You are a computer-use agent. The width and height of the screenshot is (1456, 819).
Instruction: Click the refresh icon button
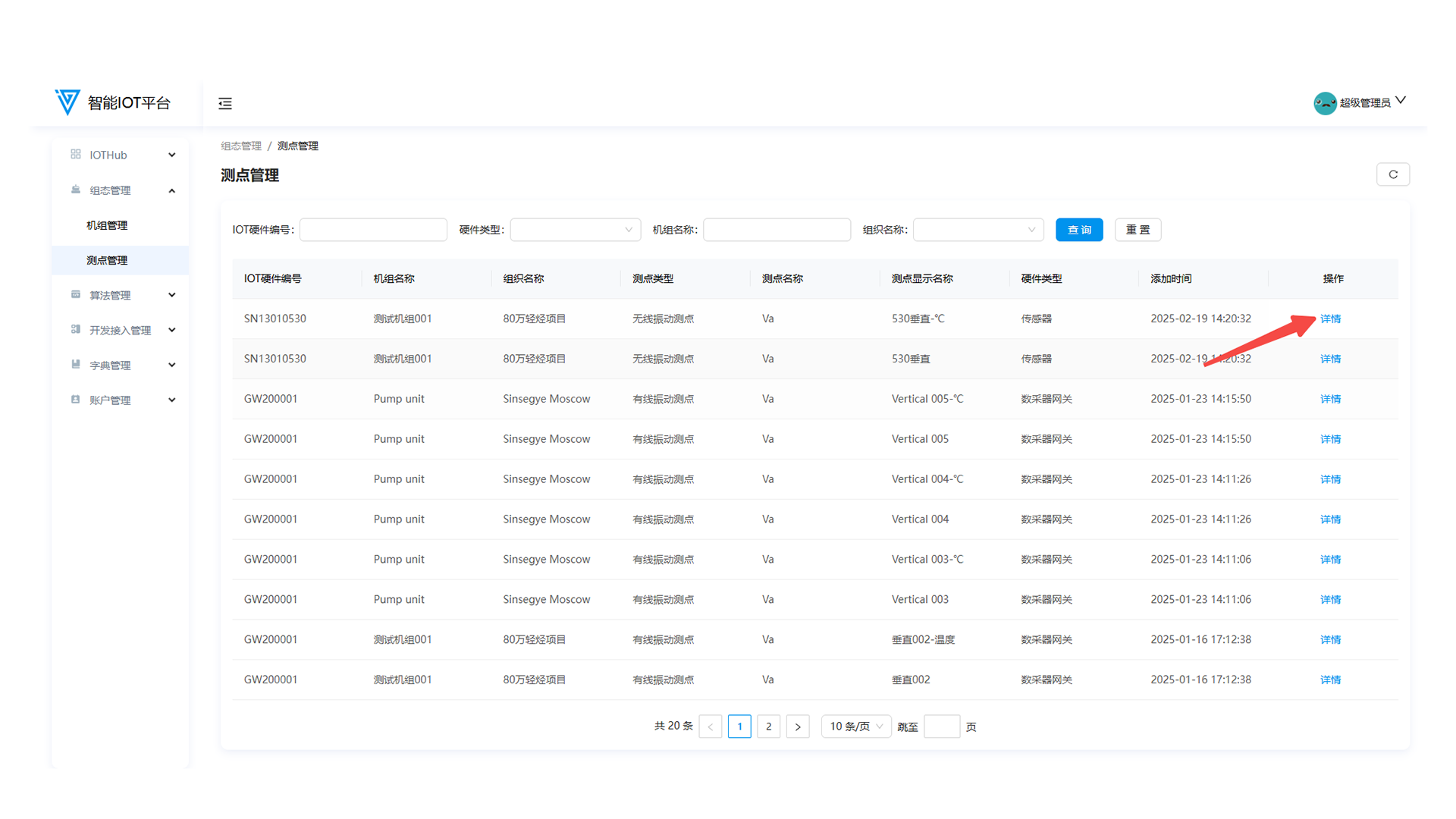coord(1392,174)
